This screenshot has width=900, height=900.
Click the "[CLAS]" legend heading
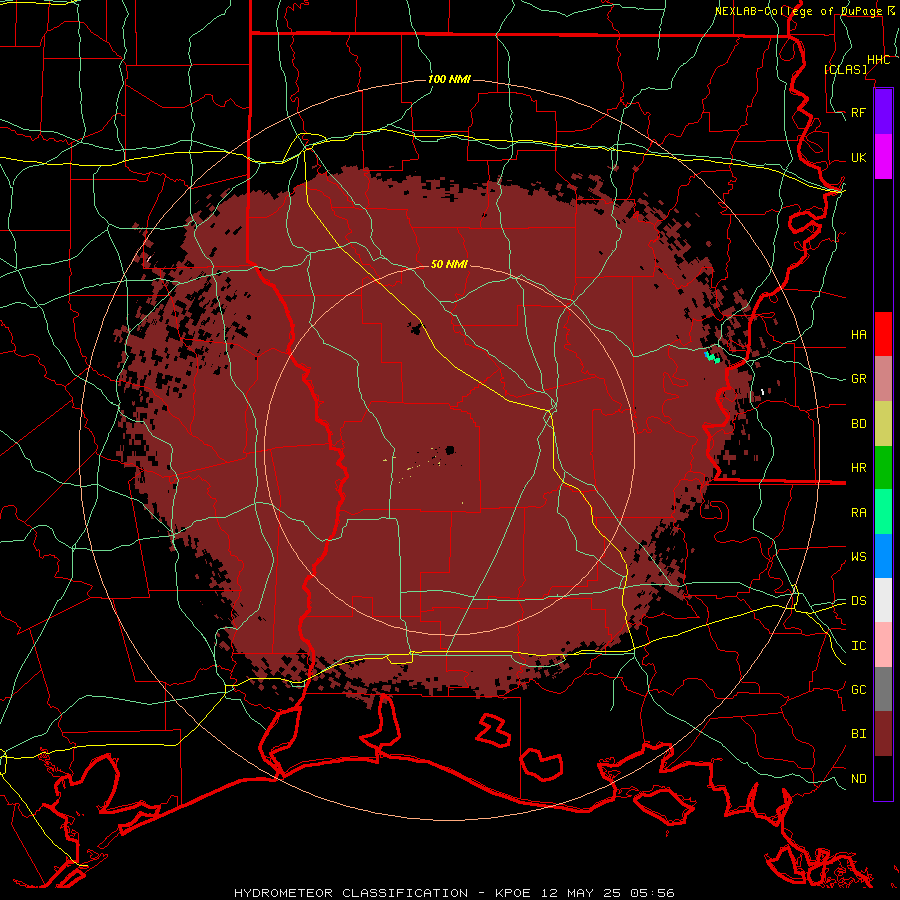[845, 69]
